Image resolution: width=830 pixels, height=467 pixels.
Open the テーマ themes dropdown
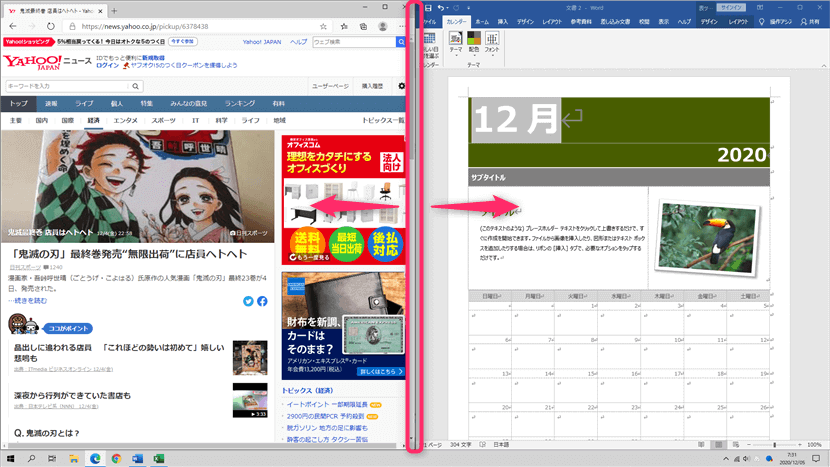point(456,44)
